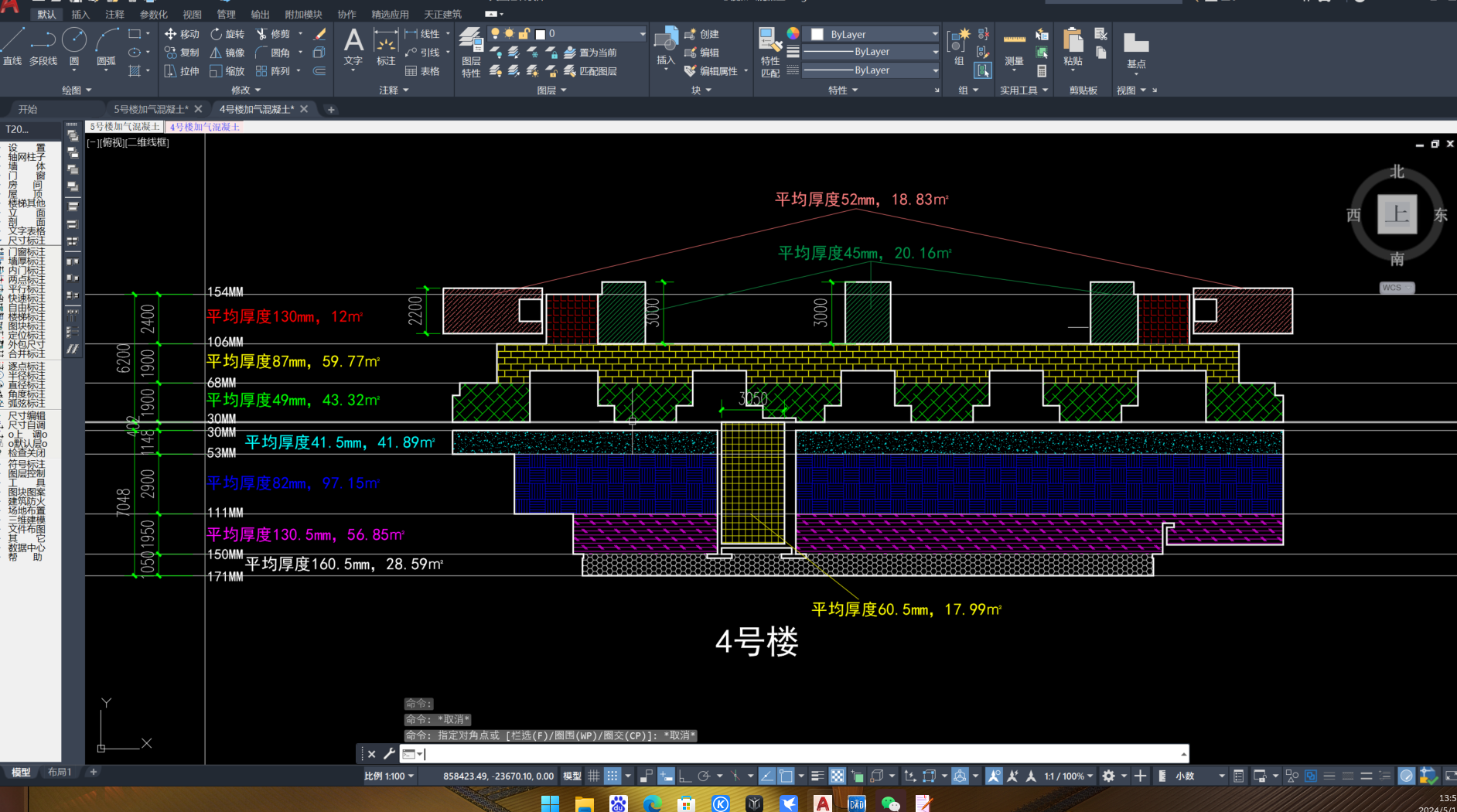Toggle group selection on/off icon
This screenshot has width=1457, height=812.
pos(982,71)
